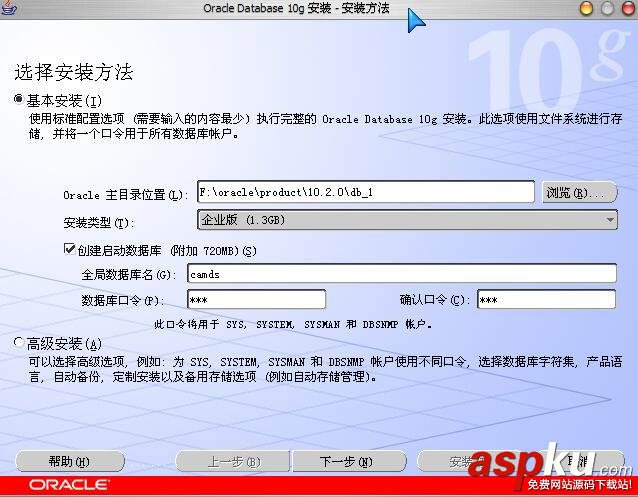Click the 下一步 next button
The width and height of the screenshot is (638, 497).
coord(349,461)
